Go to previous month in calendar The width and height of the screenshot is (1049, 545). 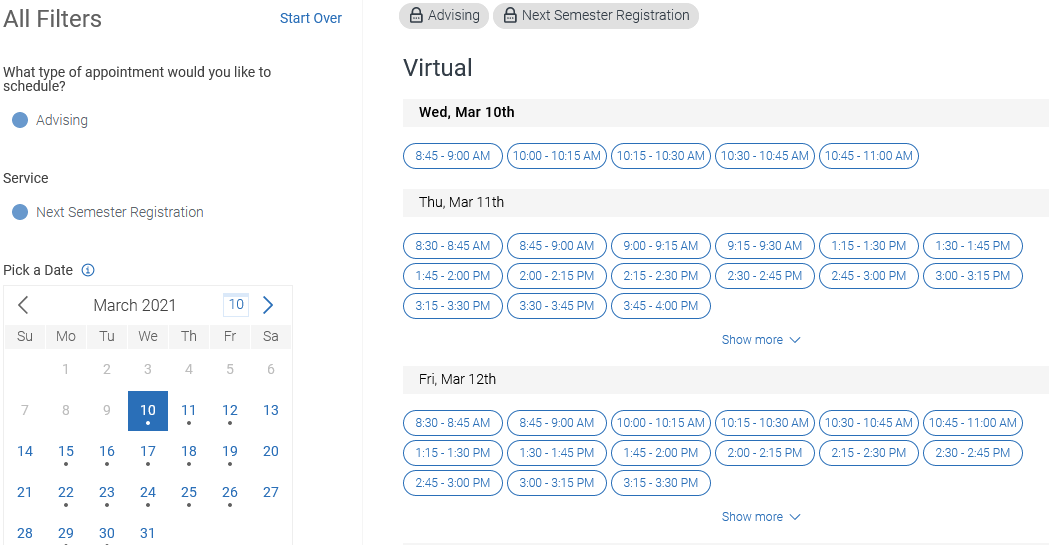pyautogui.click(x=24, y=305)
